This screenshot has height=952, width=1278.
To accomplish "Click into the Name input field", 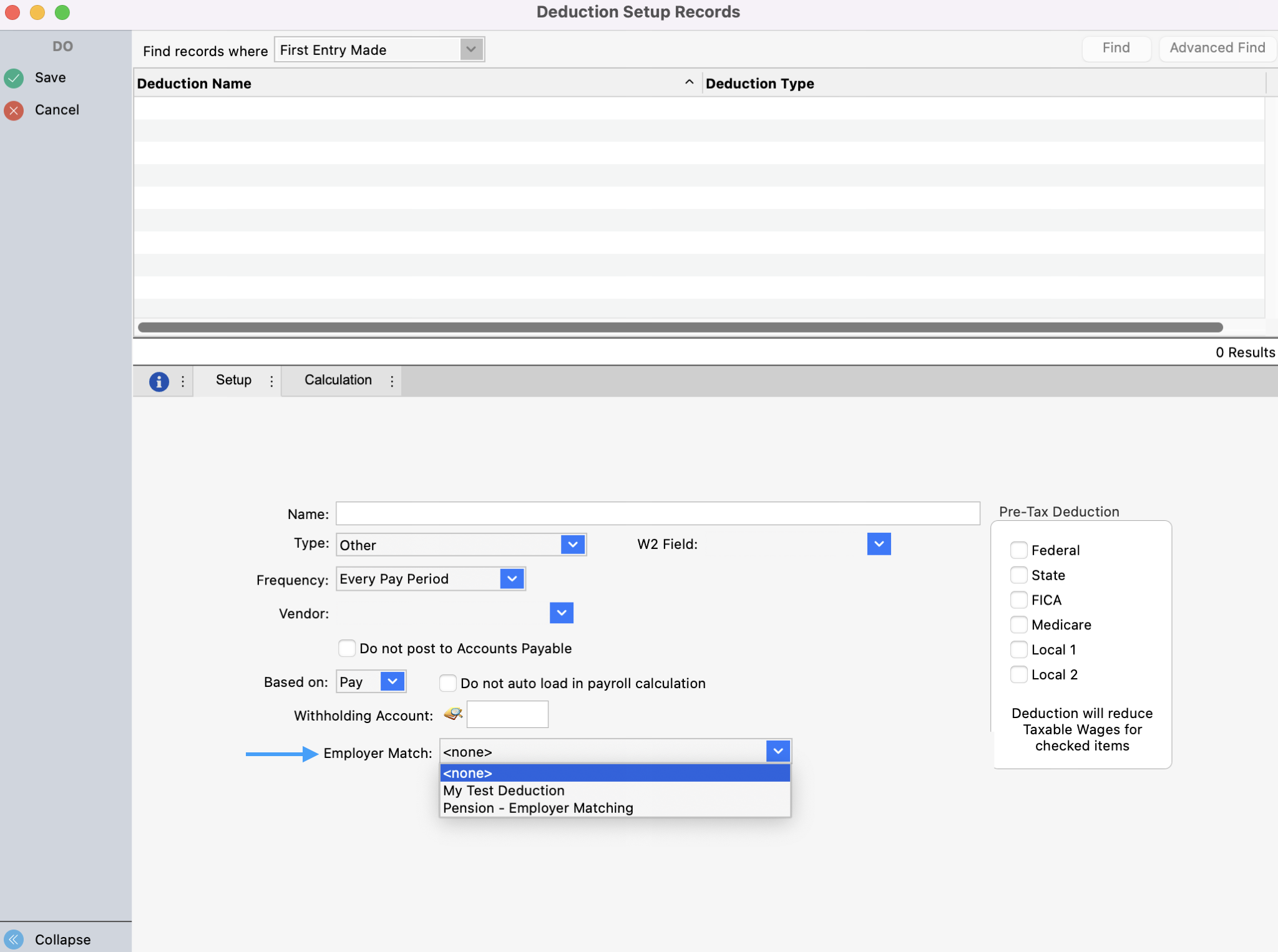I will point(657,513).
